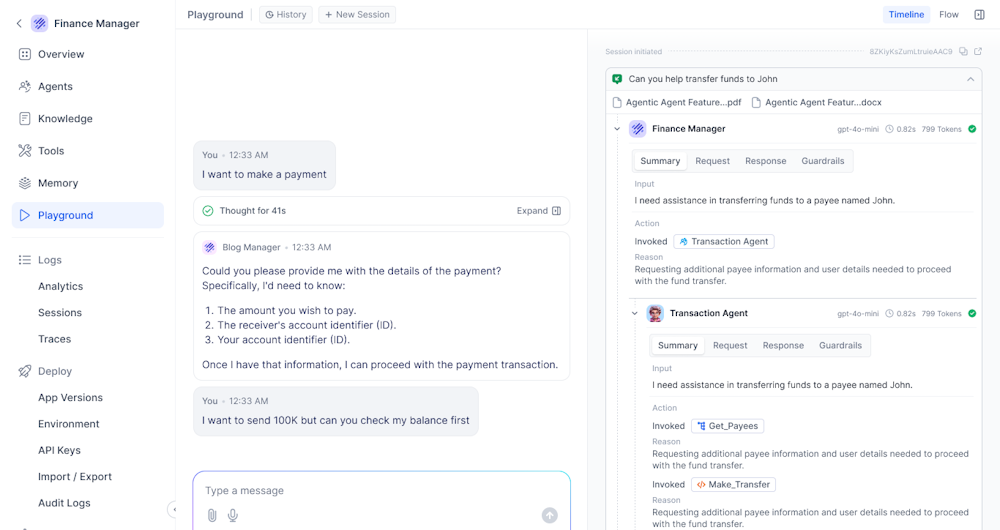Toggle the side panel layout icon
1000x530 pixels.
tap(979, 15)
